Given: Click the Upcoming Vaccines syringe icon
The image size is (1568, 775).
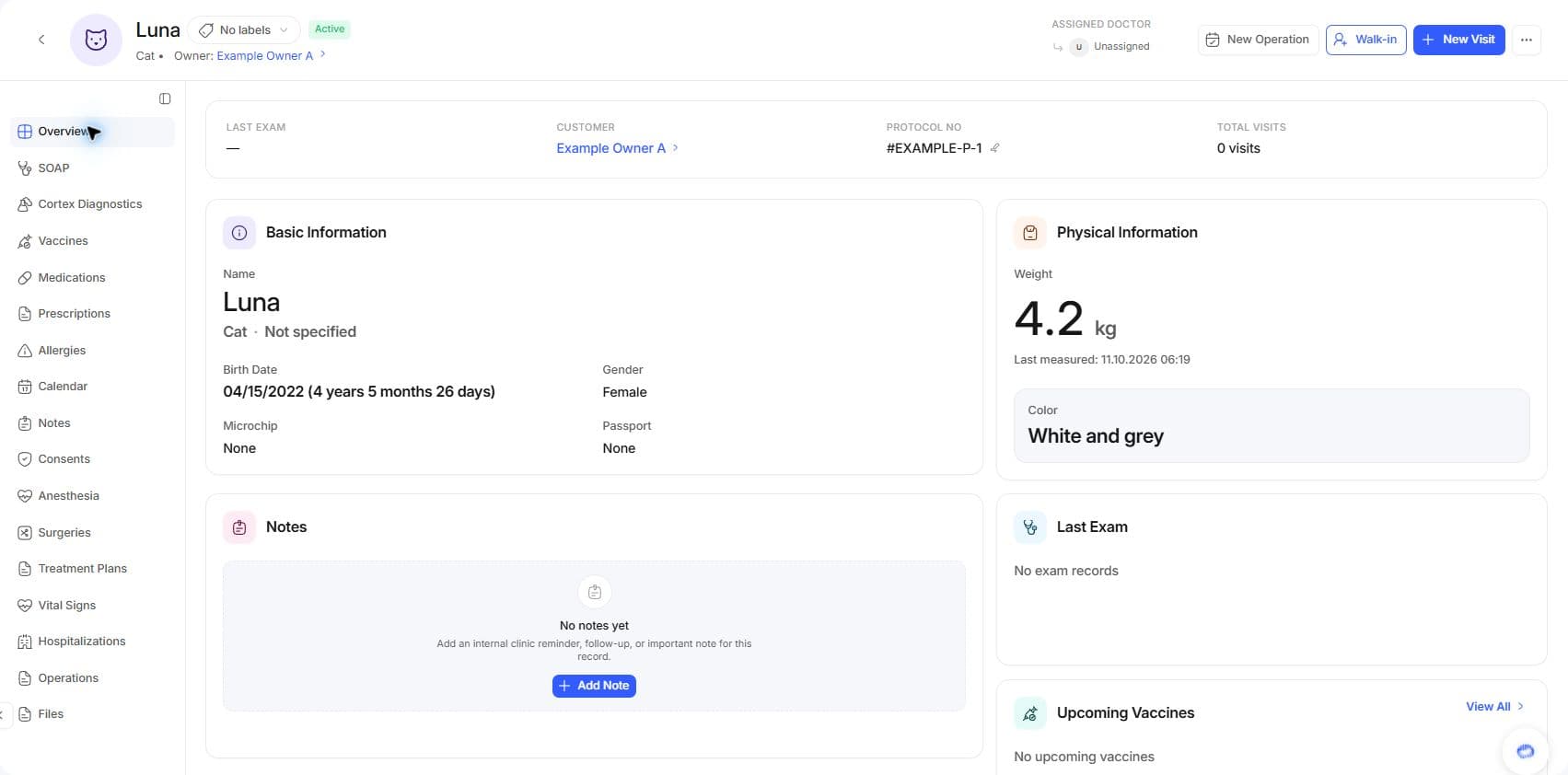Looking at the screenshot, I should tap(1030, 713).
